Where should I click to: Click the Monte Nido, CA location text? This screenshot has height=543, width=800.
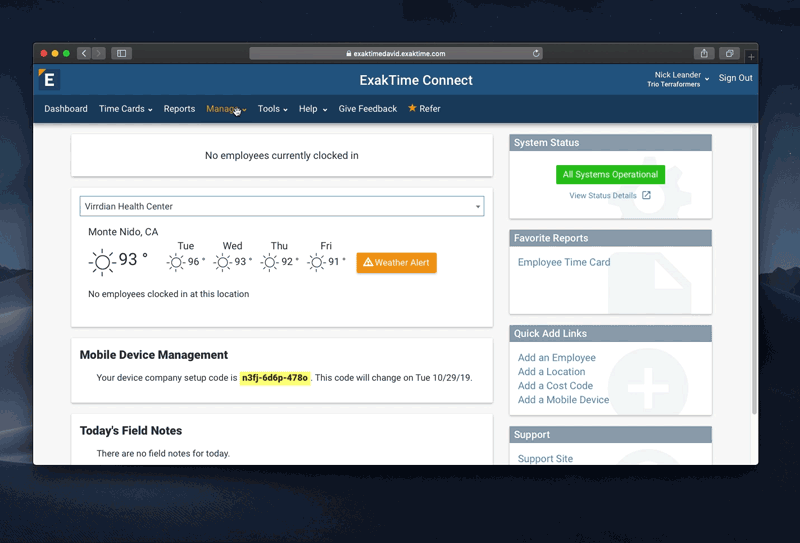(x=123, y=232)
